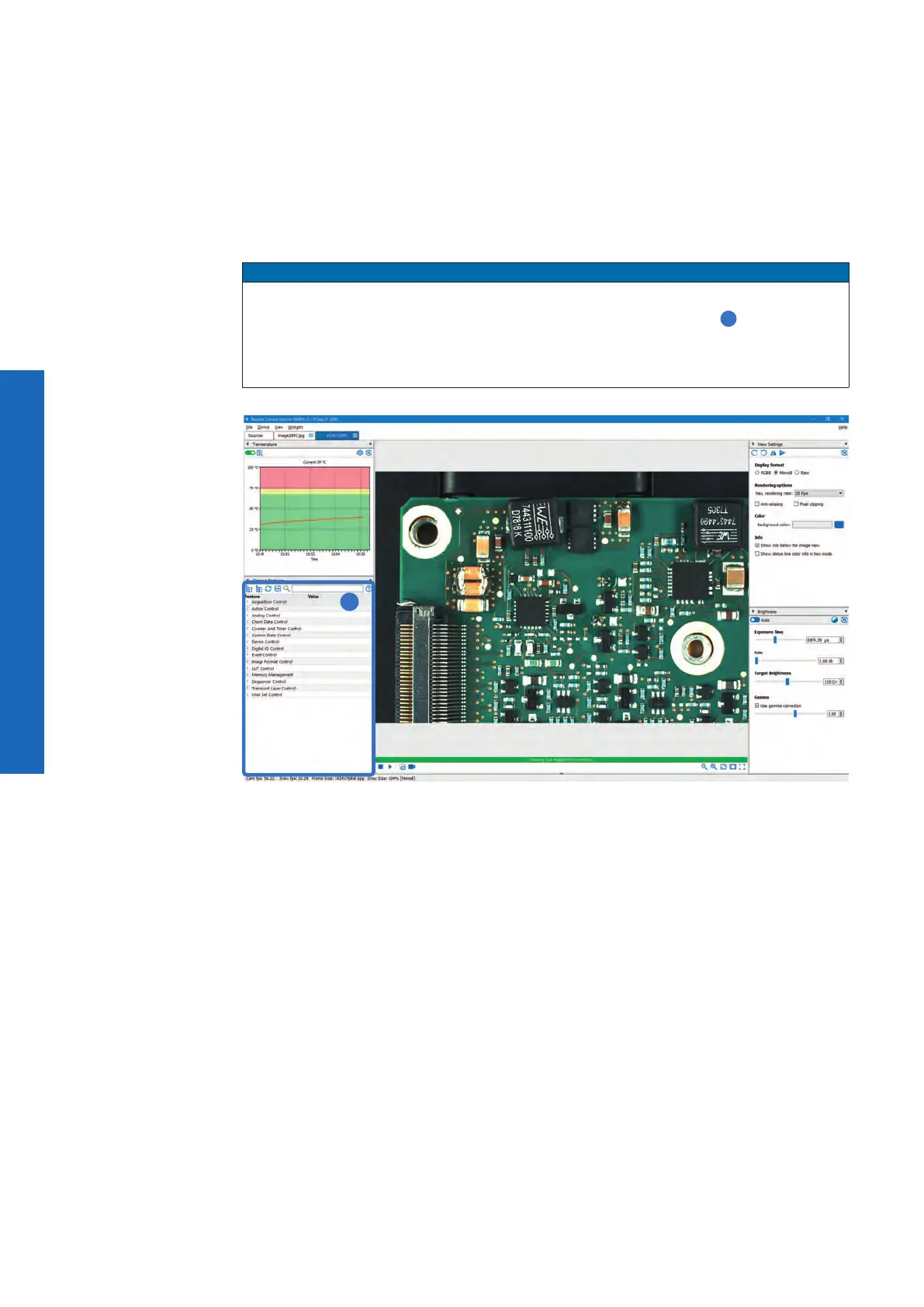This screenshot has width=924, height=1307.
Task: Click rotate counter-clockwise icon in View Settings
Action: click(x=763, y=452)
